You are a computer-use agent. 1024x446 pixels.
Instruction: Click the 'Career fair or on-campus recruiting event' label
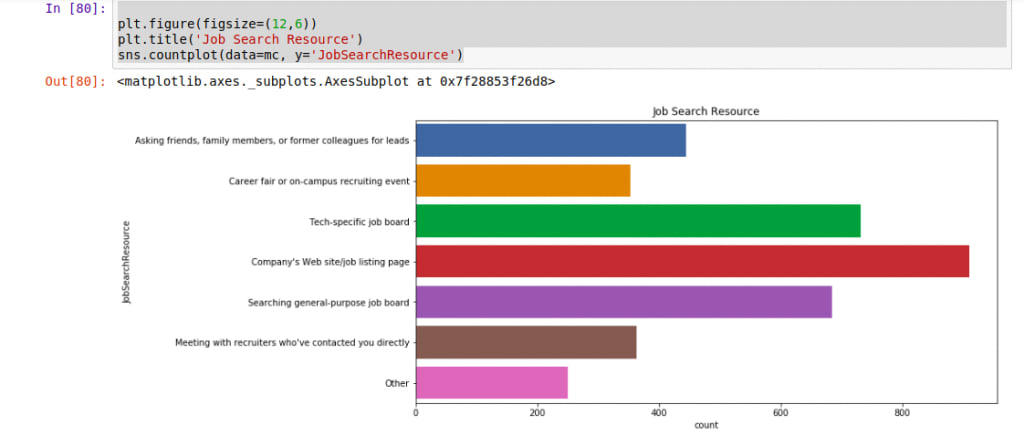(319, 181)
